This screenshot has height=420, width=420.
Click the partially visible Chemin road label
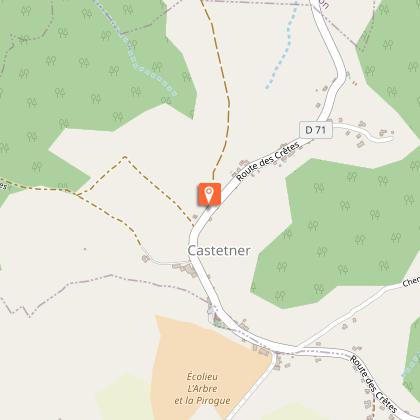coord(411,281)
